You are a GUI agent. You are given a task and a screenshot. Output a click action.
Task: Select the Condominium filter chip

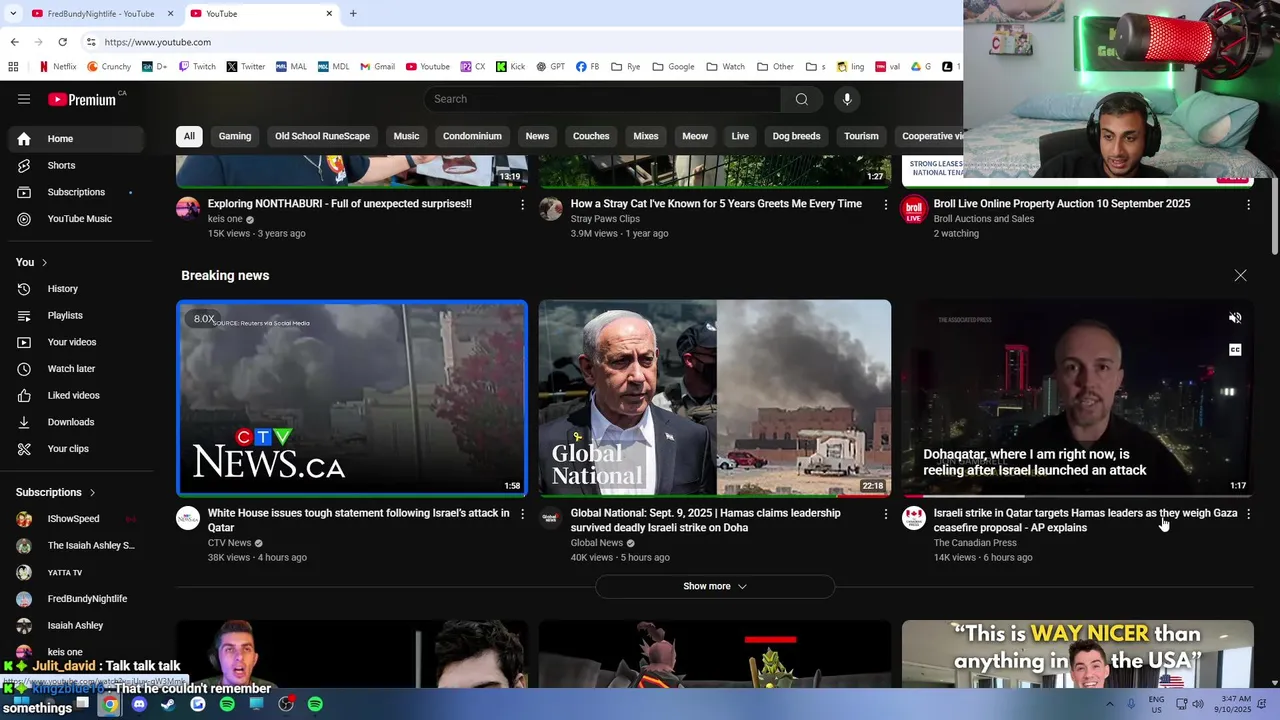click(x=472, y=136)
